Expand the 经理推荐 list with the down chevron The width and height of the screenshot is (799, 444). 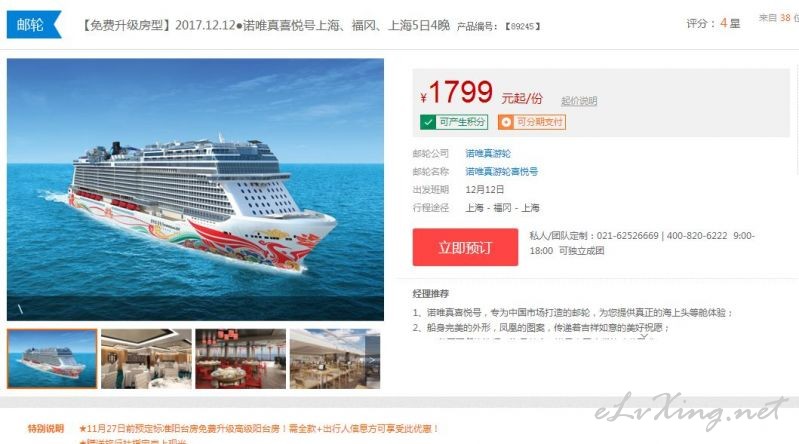click(644, 336)
